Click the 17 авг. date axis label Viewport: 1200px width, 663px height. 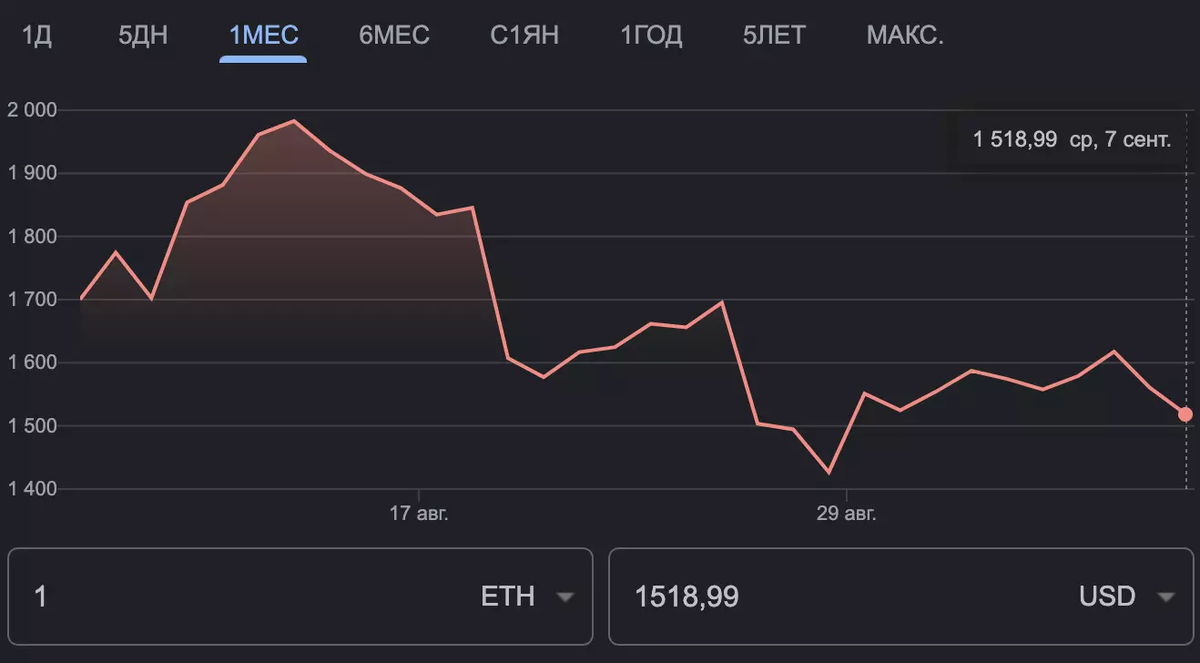[419, 514]
